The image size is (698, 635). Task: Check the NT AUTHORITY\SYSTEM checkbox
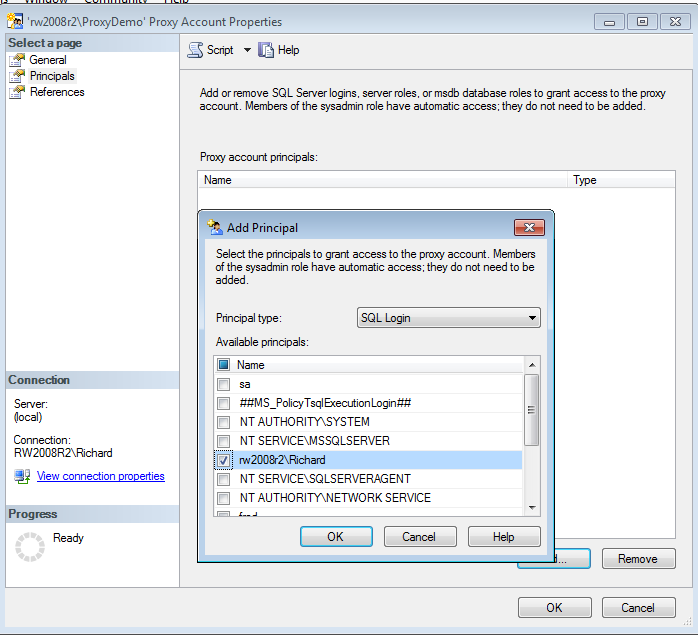[223, 422]
